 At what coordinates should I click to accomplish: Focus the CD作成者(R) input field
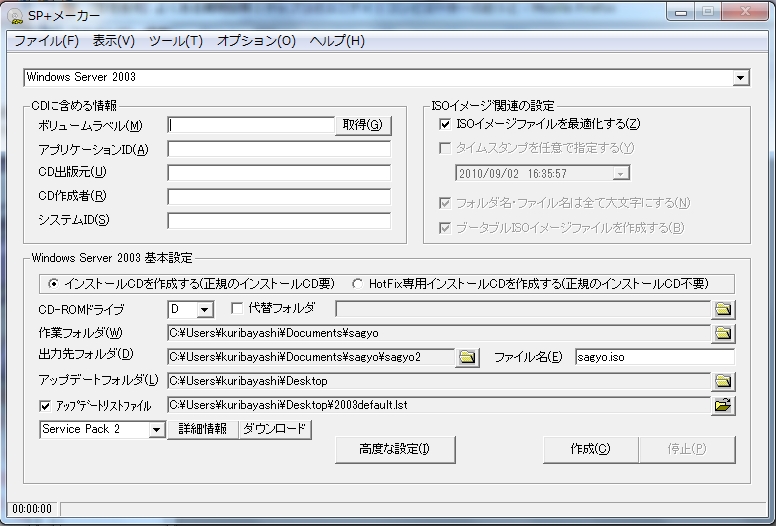click(279, 197)
